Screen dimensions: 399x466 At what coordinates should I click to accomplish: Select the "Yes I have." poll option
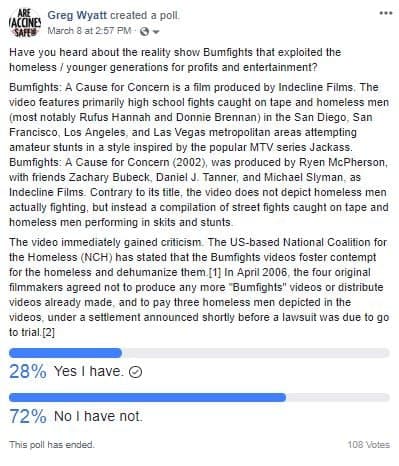89,371
